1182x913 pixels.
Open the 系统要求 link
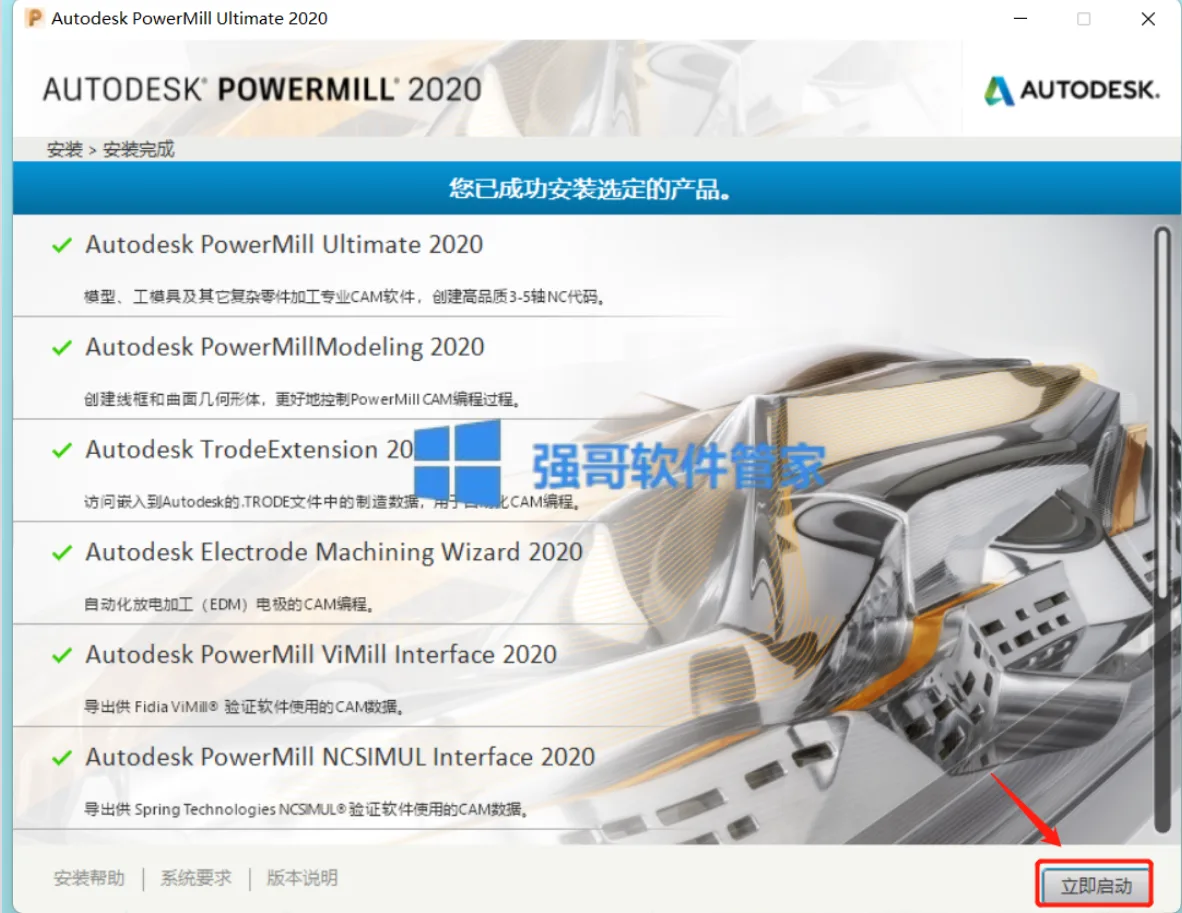[196, 878]
